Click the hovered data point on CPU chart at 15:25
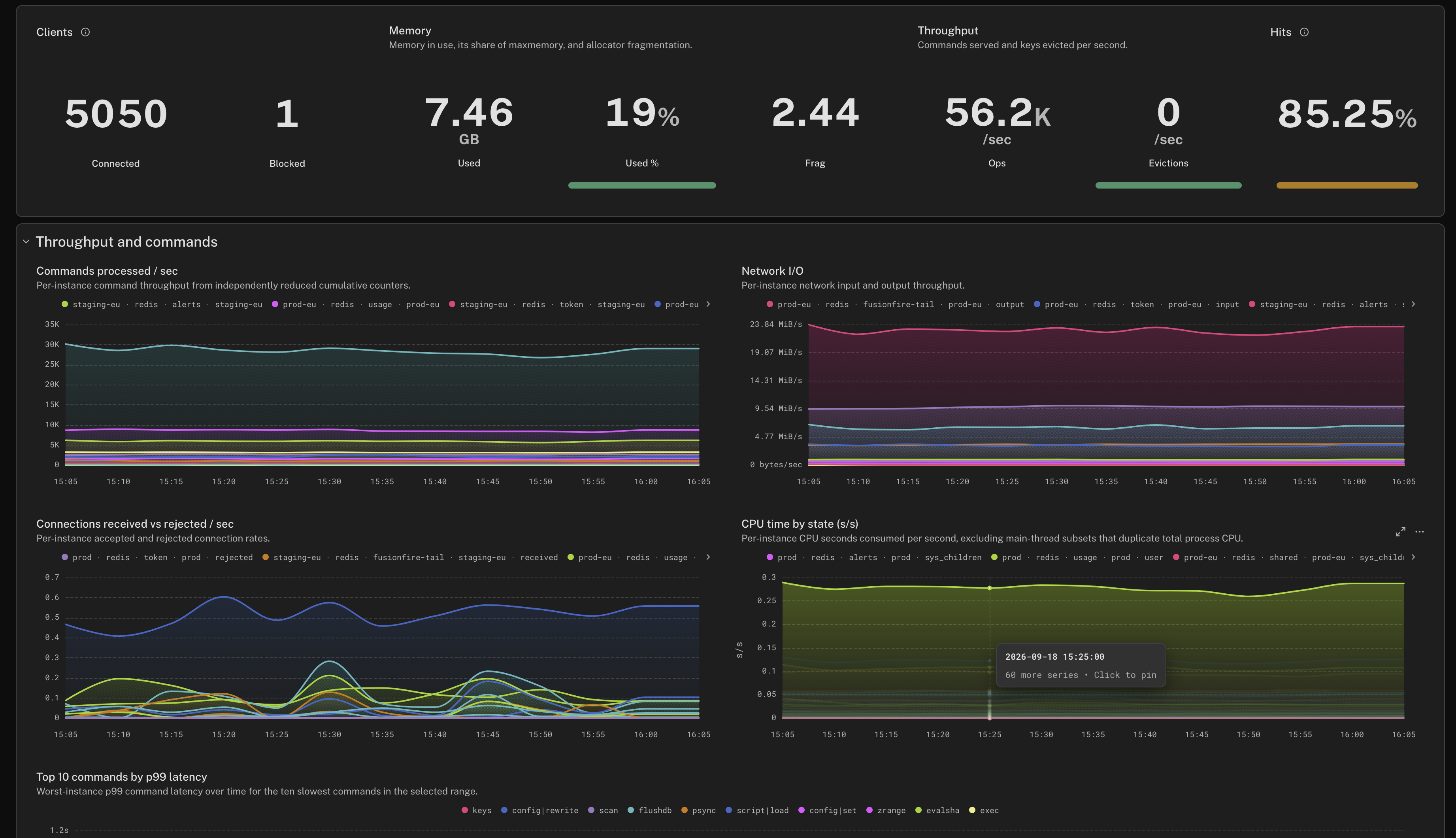This screenshot has height=838, width=1456. (x=990, y=588)
